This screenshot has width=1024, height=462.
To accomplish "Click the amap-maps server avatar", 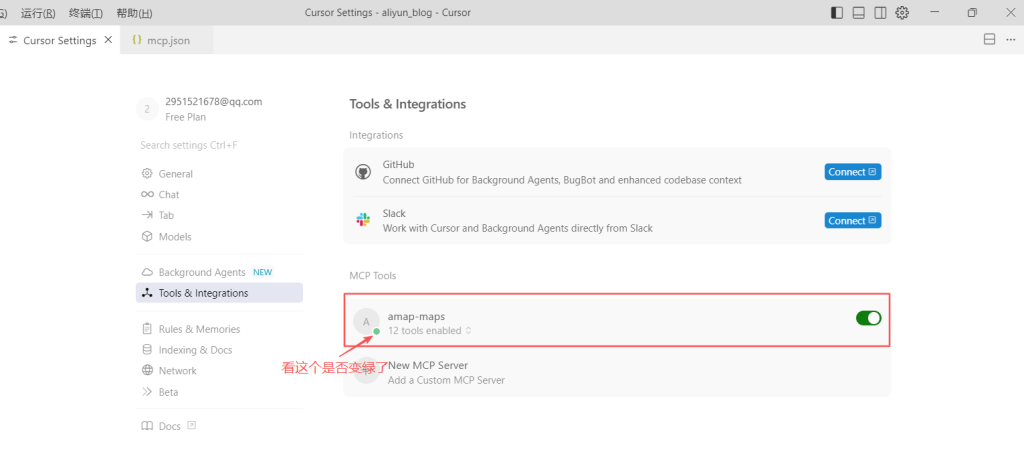I will pyautogui.click(x=366, y=321).
